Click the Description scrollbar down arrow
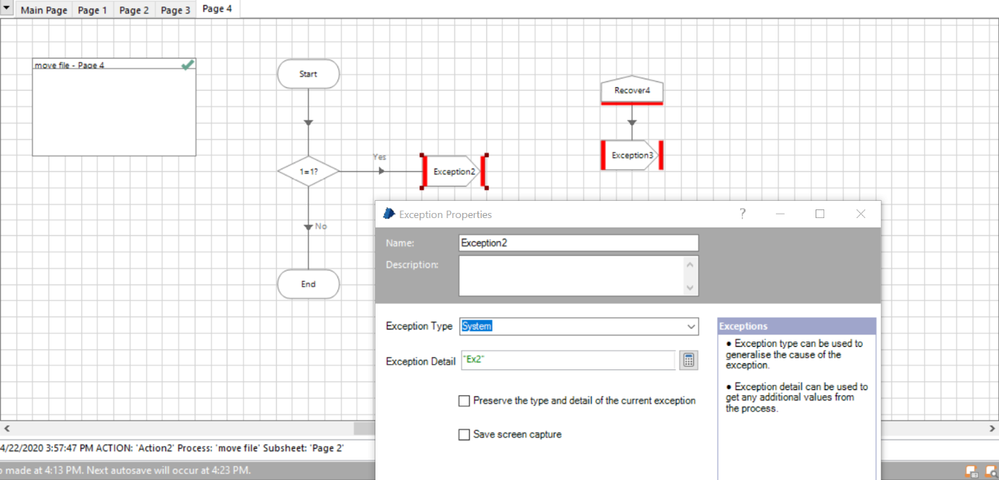Viewport: 999px width, 480px height. coord(691,288)
